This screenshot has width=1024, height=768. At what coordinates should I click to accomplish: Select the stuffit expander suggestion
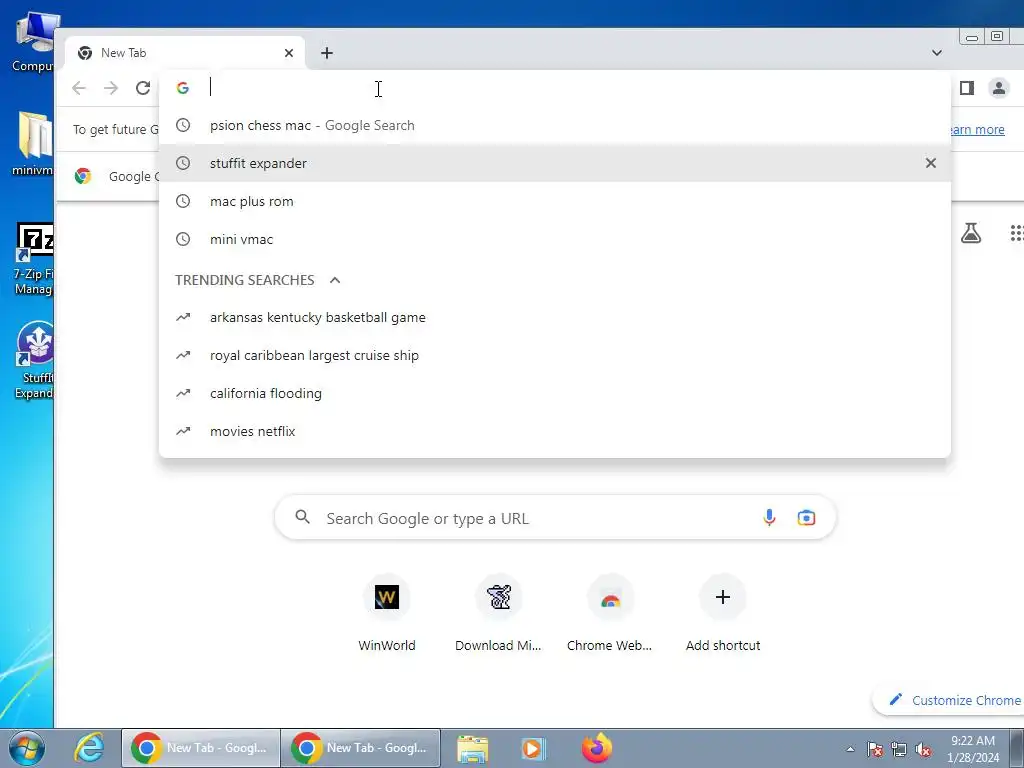(555, 163)
